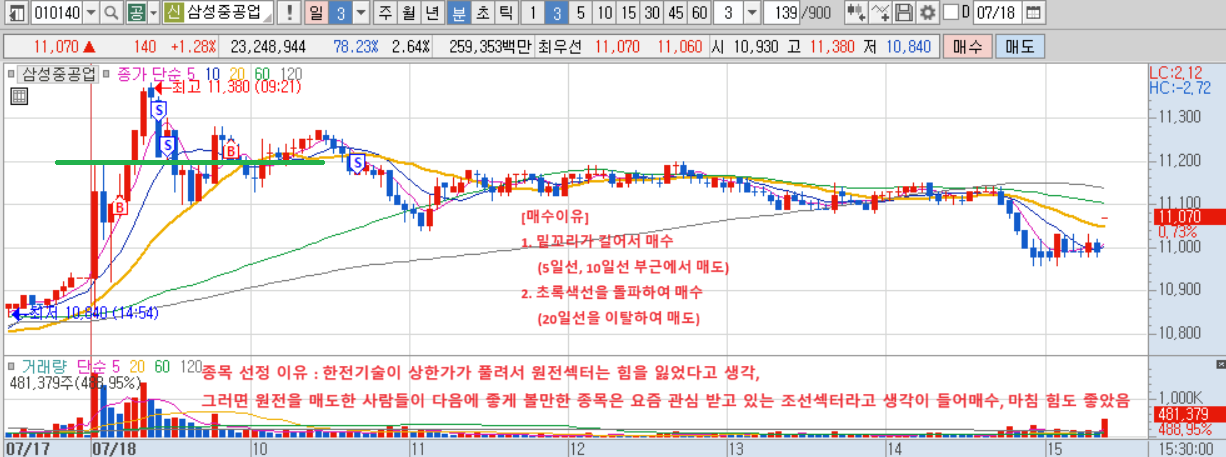Select 년 yearly period button
This screenshot has height=457, width=1226.
432,13
